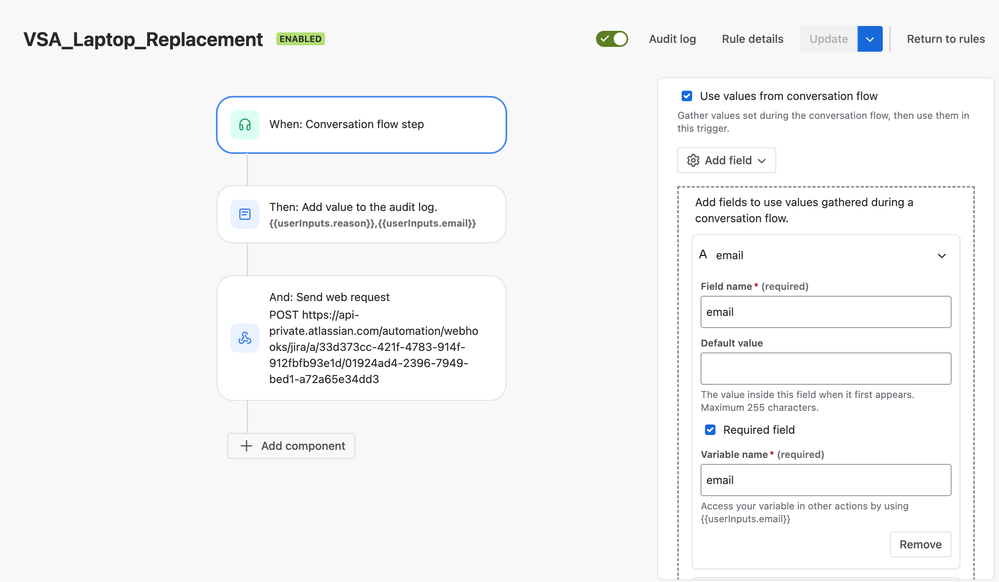
Task: Click the Update button
Action: pos(828,39)
